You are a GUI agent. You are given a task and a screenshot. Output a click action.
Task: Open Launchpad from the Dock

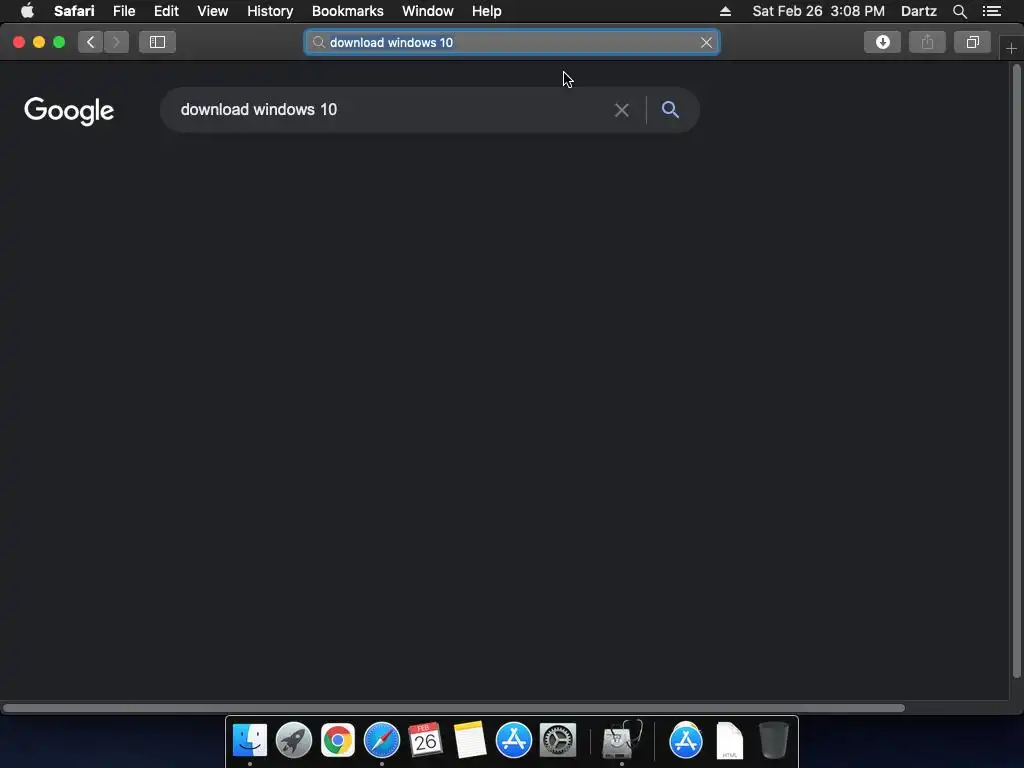(x=294, y=741)
